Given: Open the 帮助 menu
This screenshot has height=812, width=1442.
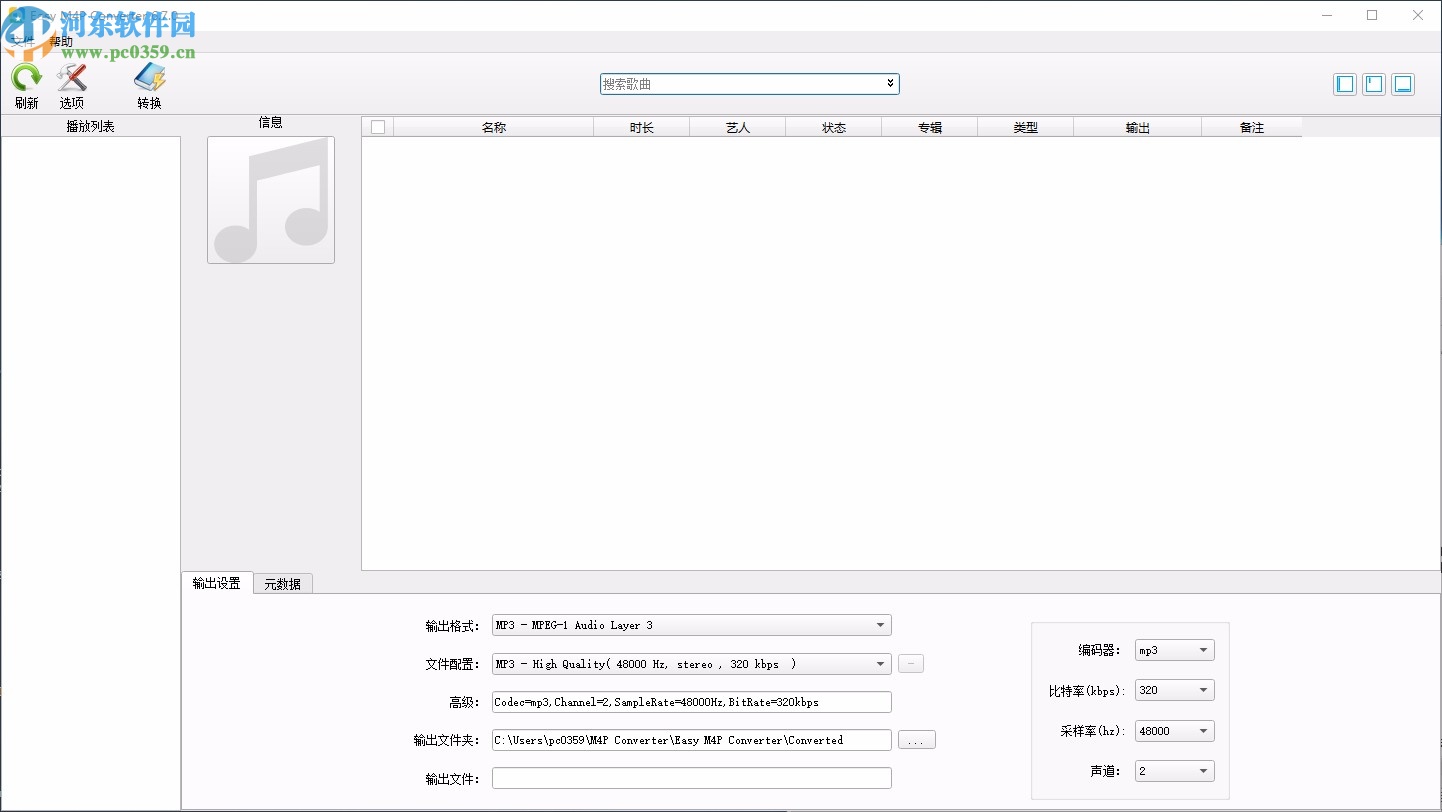Looking at the screenshot, I should tap(60, 41).
